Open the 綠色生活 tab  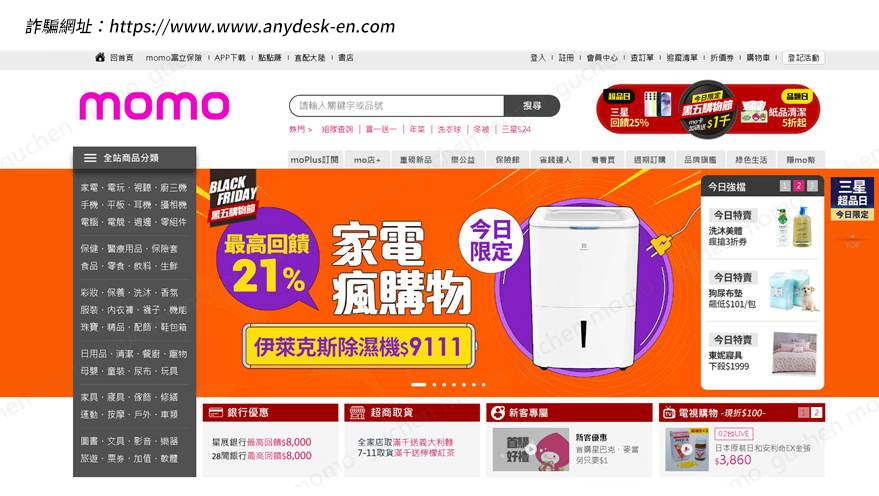pyautogui.click(x=751, y=160)
